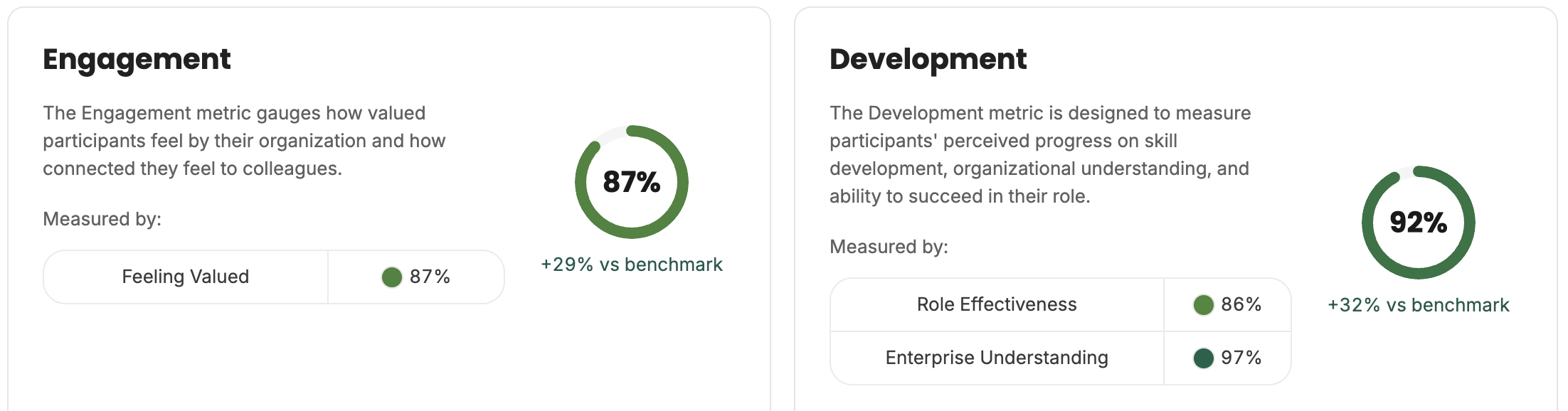Click the dark green dot beside 97%
The height and width of the screenshot is (411, 1568).
click(1203, 358)
